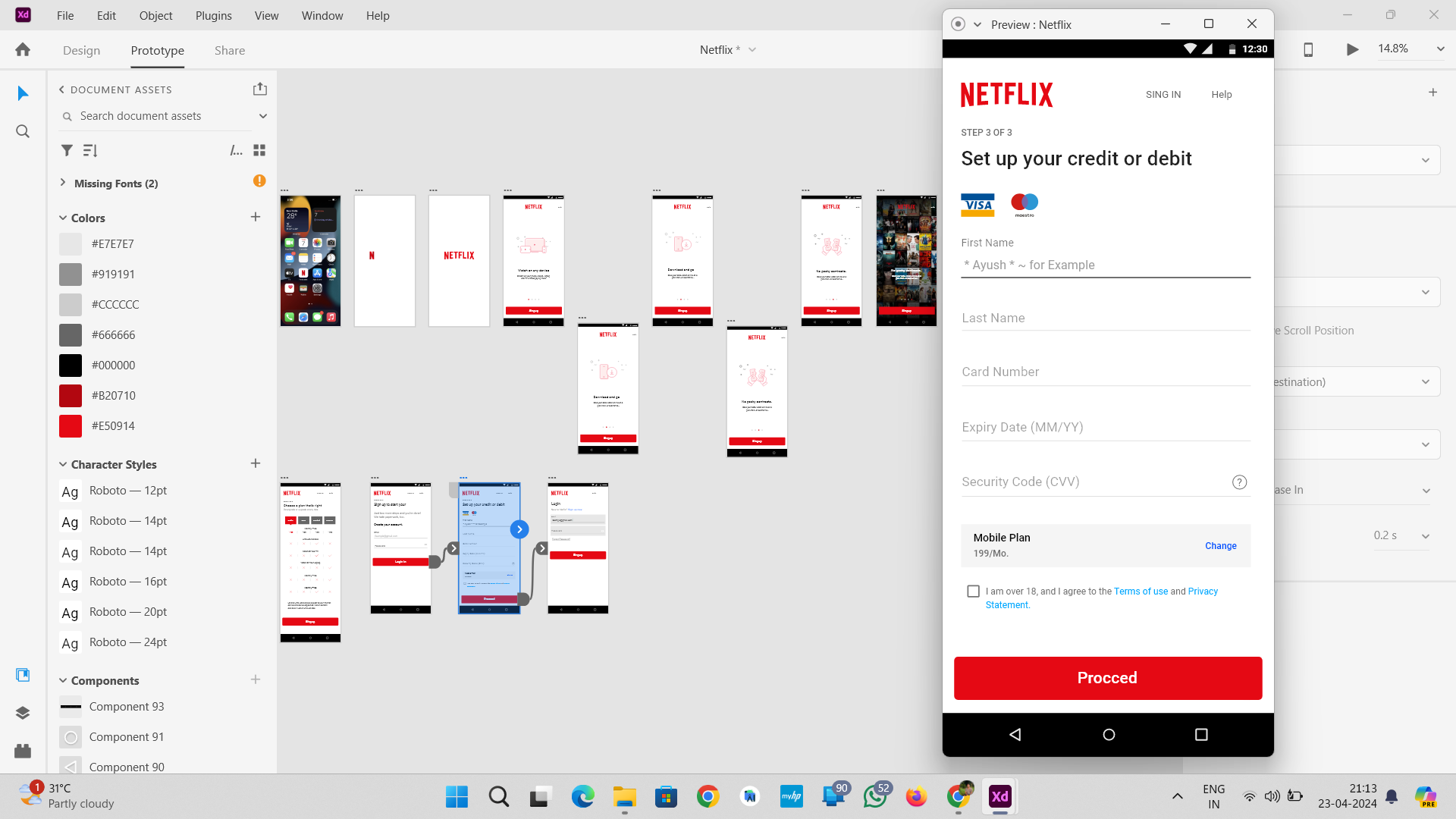Open the Preview window record options dropdown

pyautogui.click(x=977, y=24)
